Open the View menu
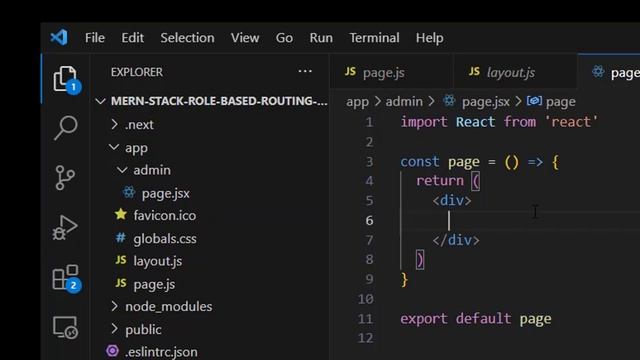 point(245,38)
